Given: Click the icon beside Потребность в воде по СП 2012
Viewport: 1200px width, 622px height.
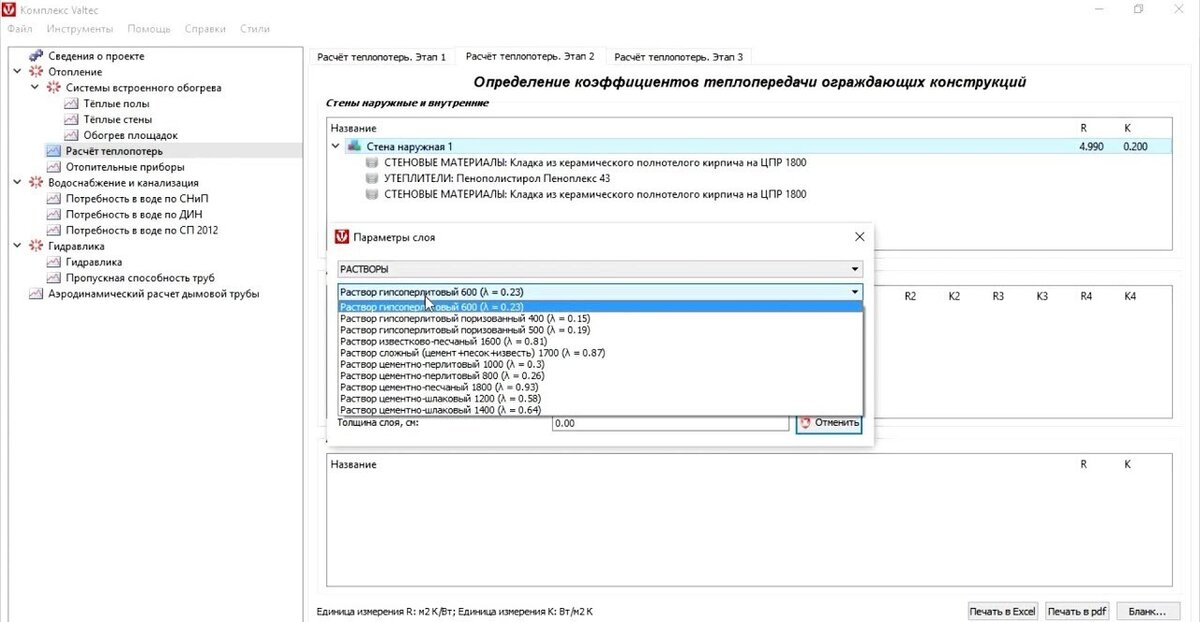Looking at the screenshot, I should tap(54, 230).
